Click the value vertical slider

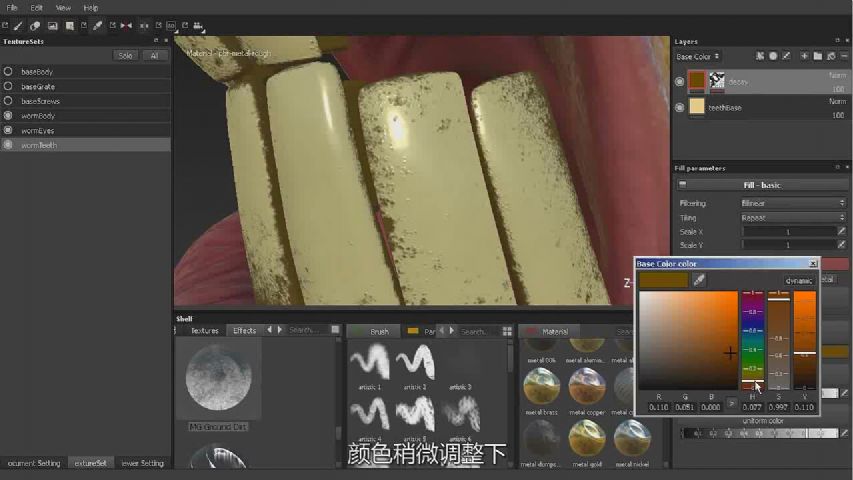[x=805, y=341]
